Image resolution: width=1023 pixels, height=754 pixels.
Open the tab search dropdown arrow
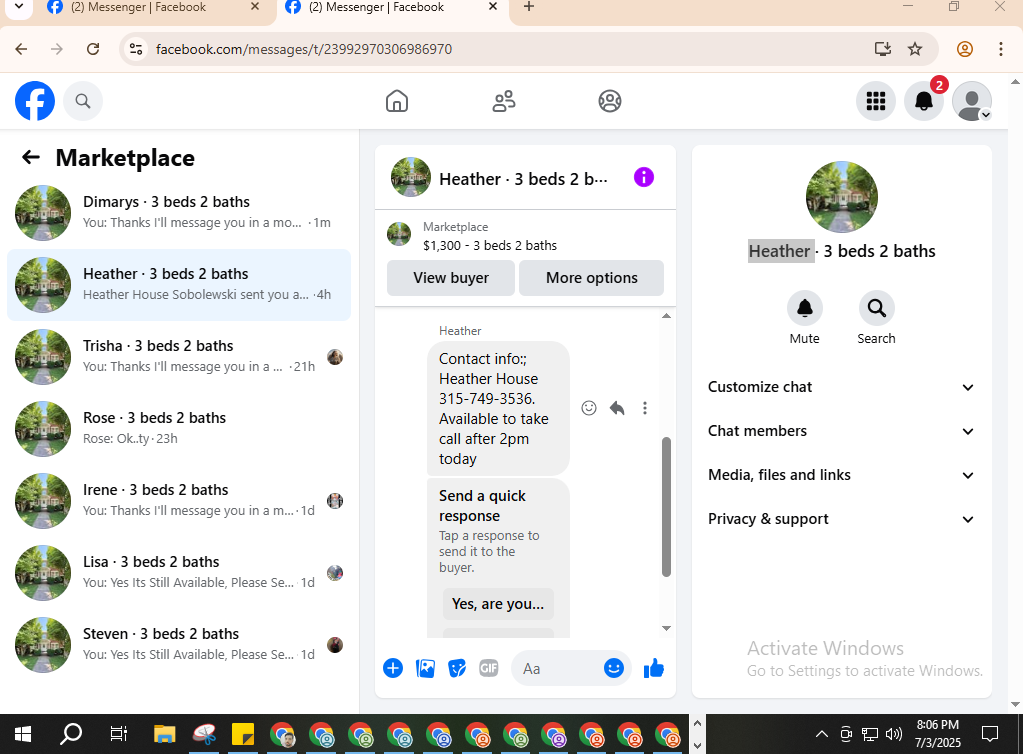click(19, 7)
